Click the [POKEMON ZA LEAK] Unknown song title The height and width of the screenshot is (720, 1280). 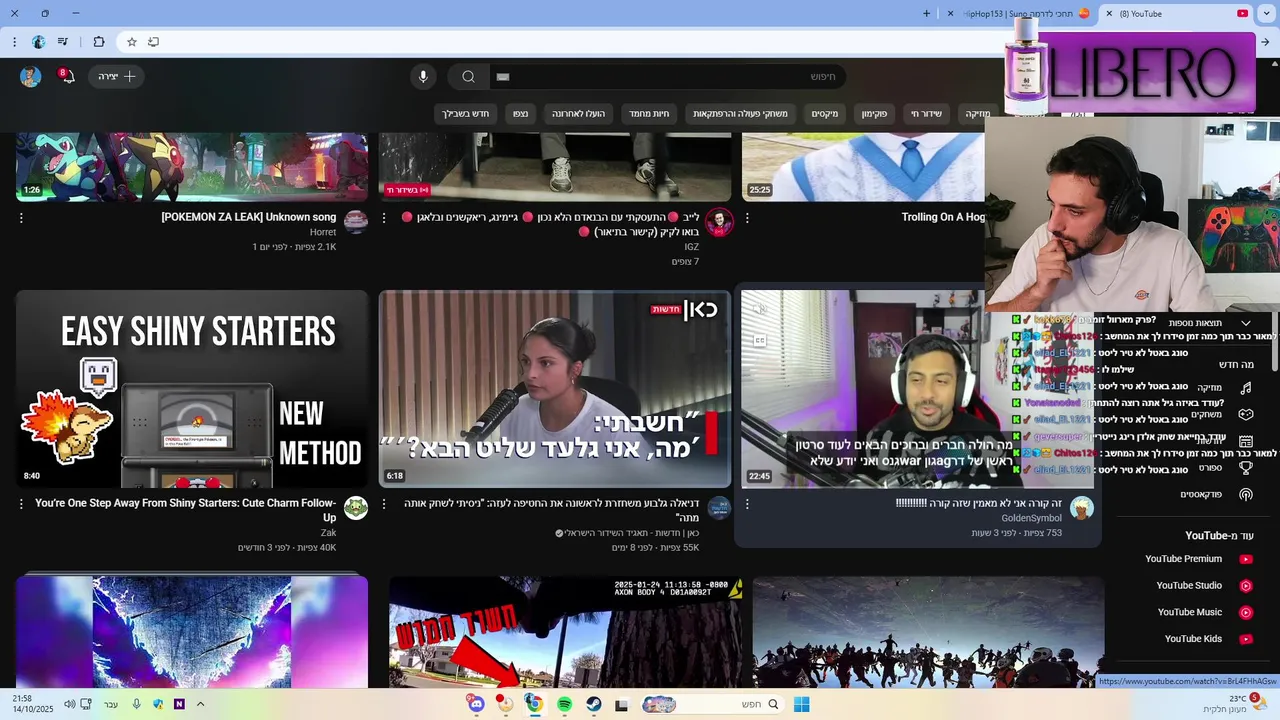pyautogui.click(x=249, y=217)
